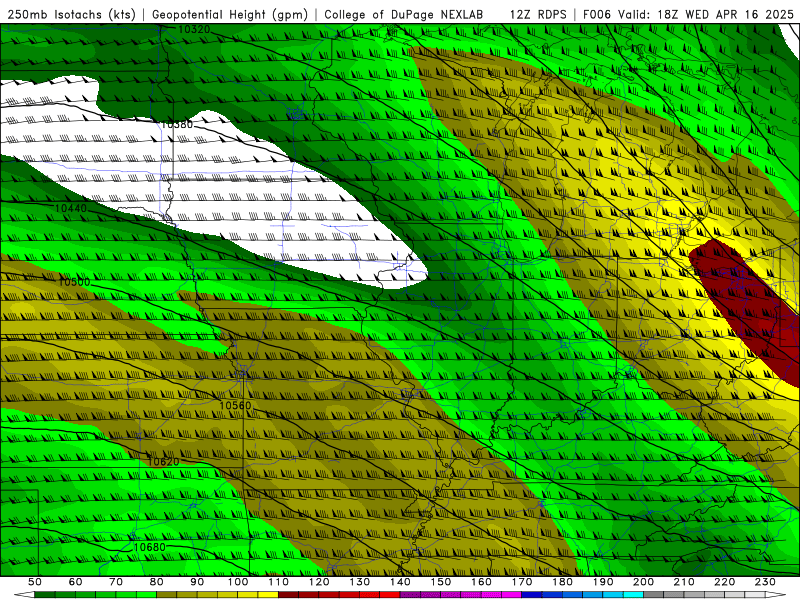Click the 160 value on the color scale
The height and width of the screenshot is (600, 800).
click(481, 582)
